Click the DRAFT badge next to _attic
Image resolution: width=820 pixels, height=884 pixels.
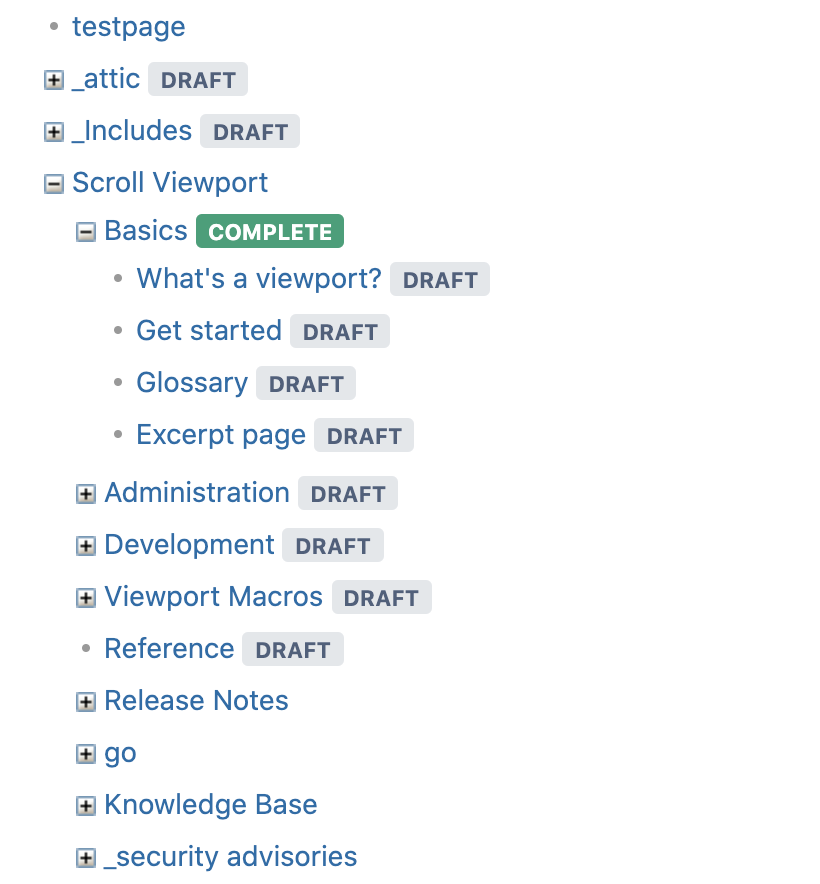click(x=198, y=79)
